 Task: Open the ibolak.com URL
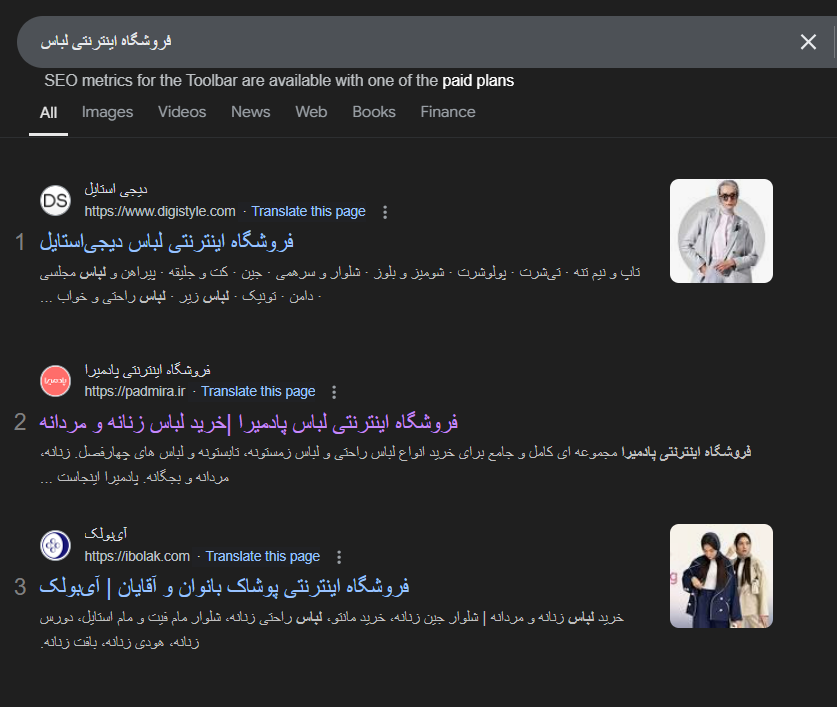[137, 556]
